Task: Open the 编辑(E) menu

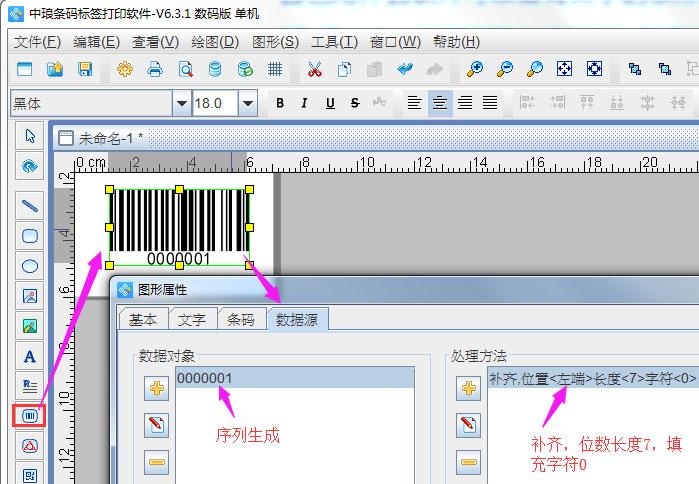Action: (x=97, y=42)
